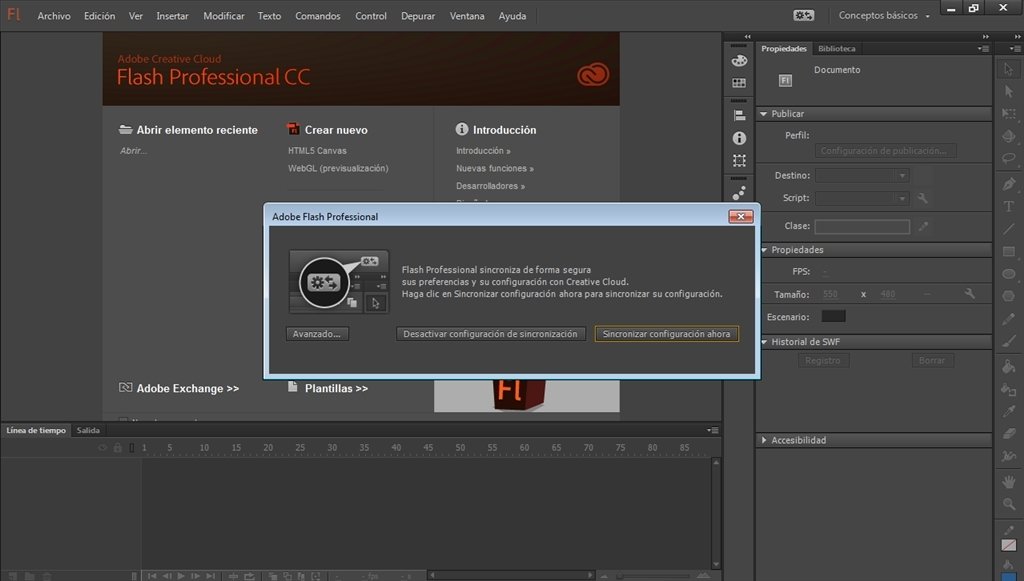1024x581 pixels.
Task: Select the Brush tool
Action: click(1008, 341)
